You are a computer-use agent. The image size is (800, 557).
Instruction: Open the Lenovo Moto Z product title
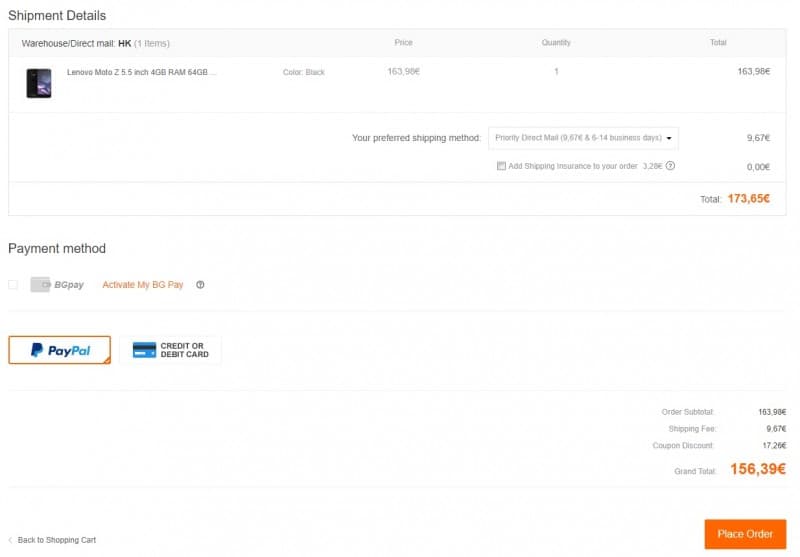[141, 72]
